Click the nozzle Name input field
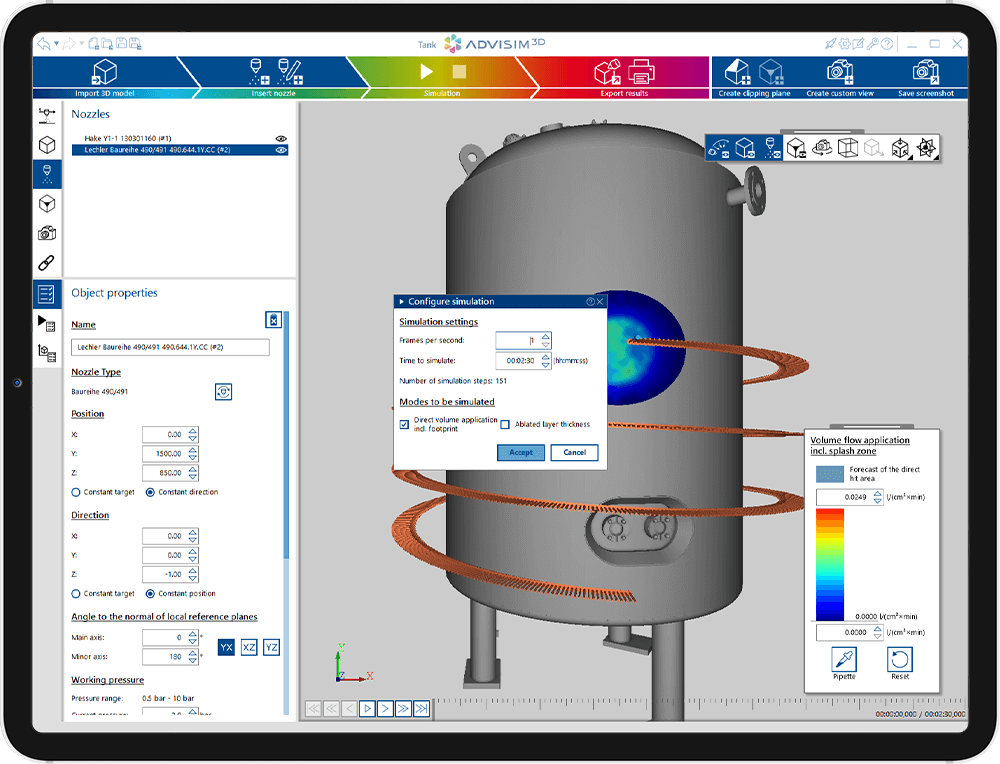This screenshot has height=764, width=1000. tap(170, 347)
